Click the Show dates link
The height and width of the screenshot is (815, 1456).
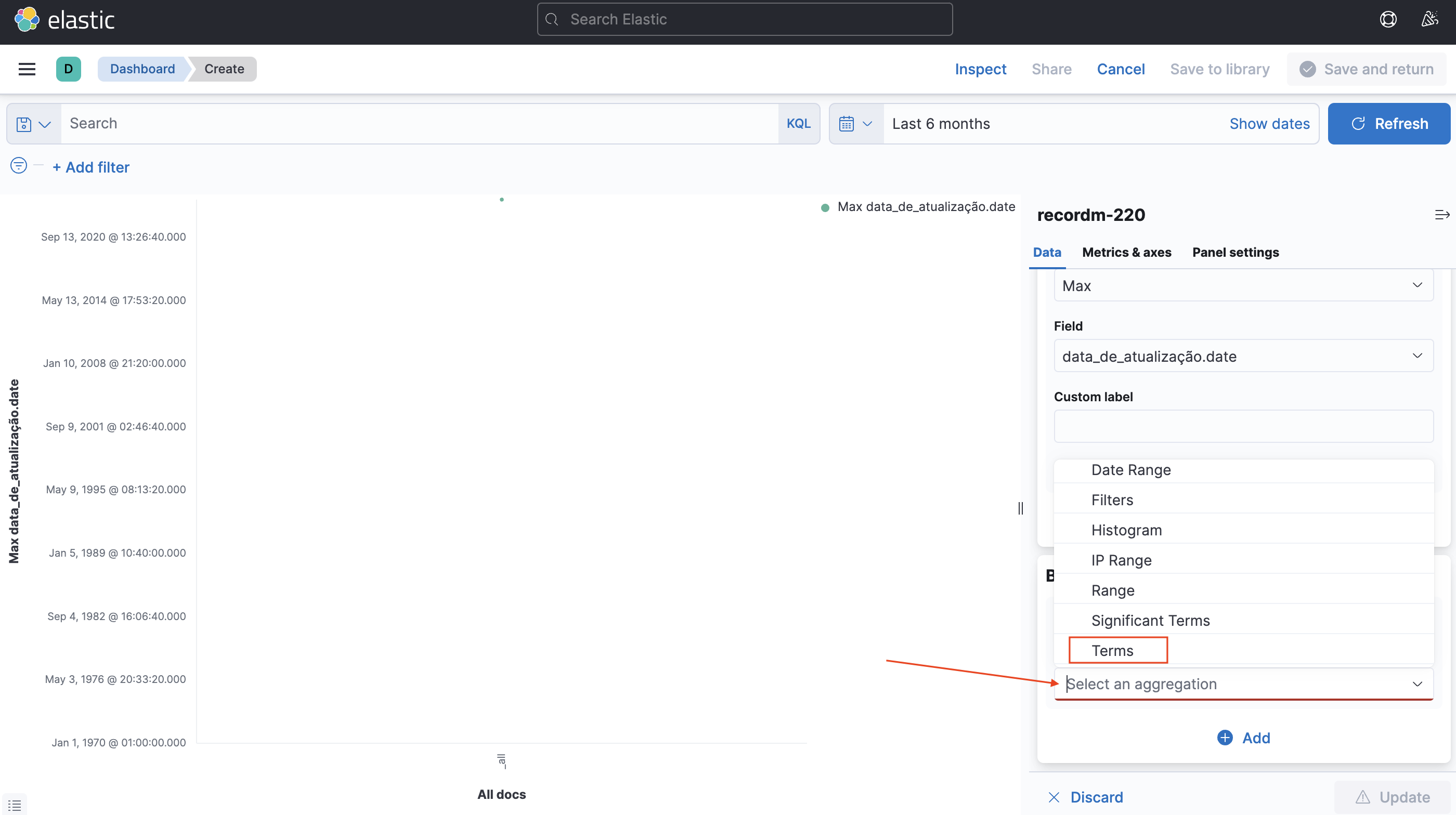click(1269, 124)
